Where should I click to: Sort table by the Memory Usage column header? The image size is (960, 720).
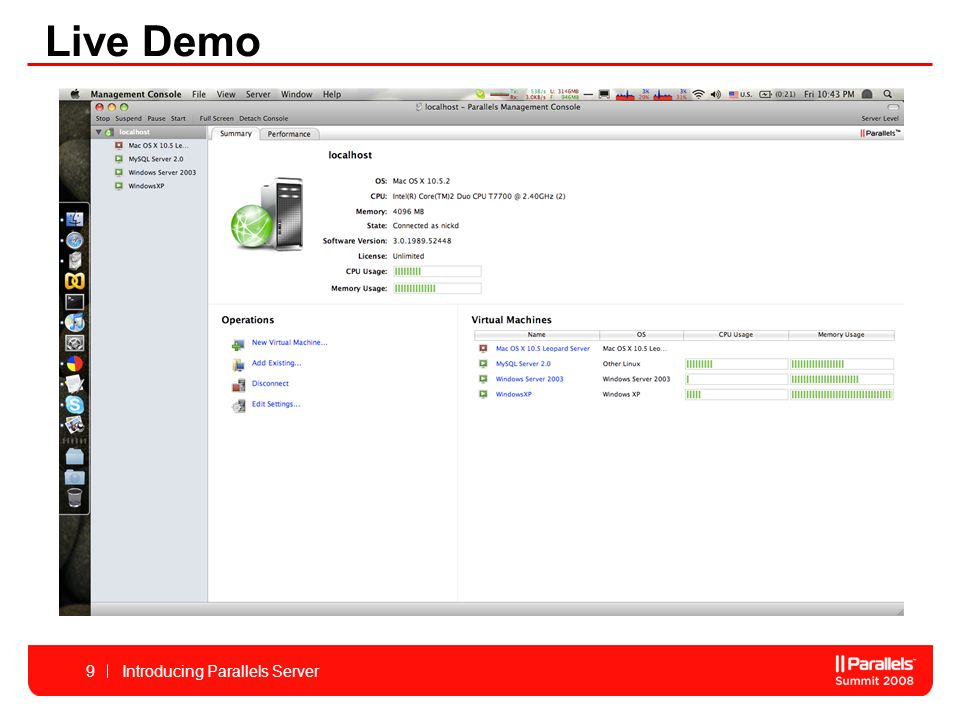pyautogui.click(x=842, y=335)
